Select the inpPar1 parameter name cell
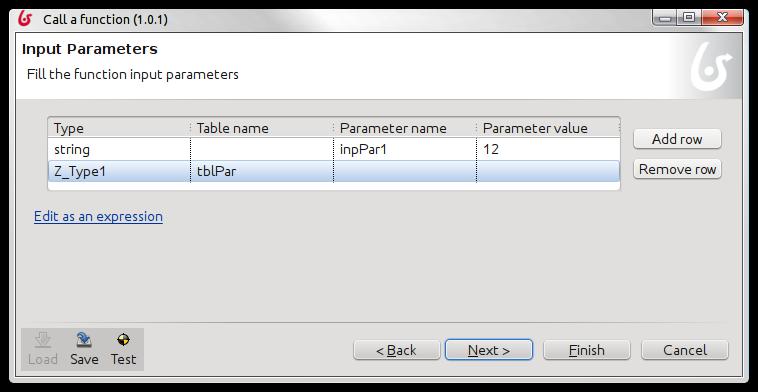The height and width of the screenshot is (392, 758). (405, 149)
